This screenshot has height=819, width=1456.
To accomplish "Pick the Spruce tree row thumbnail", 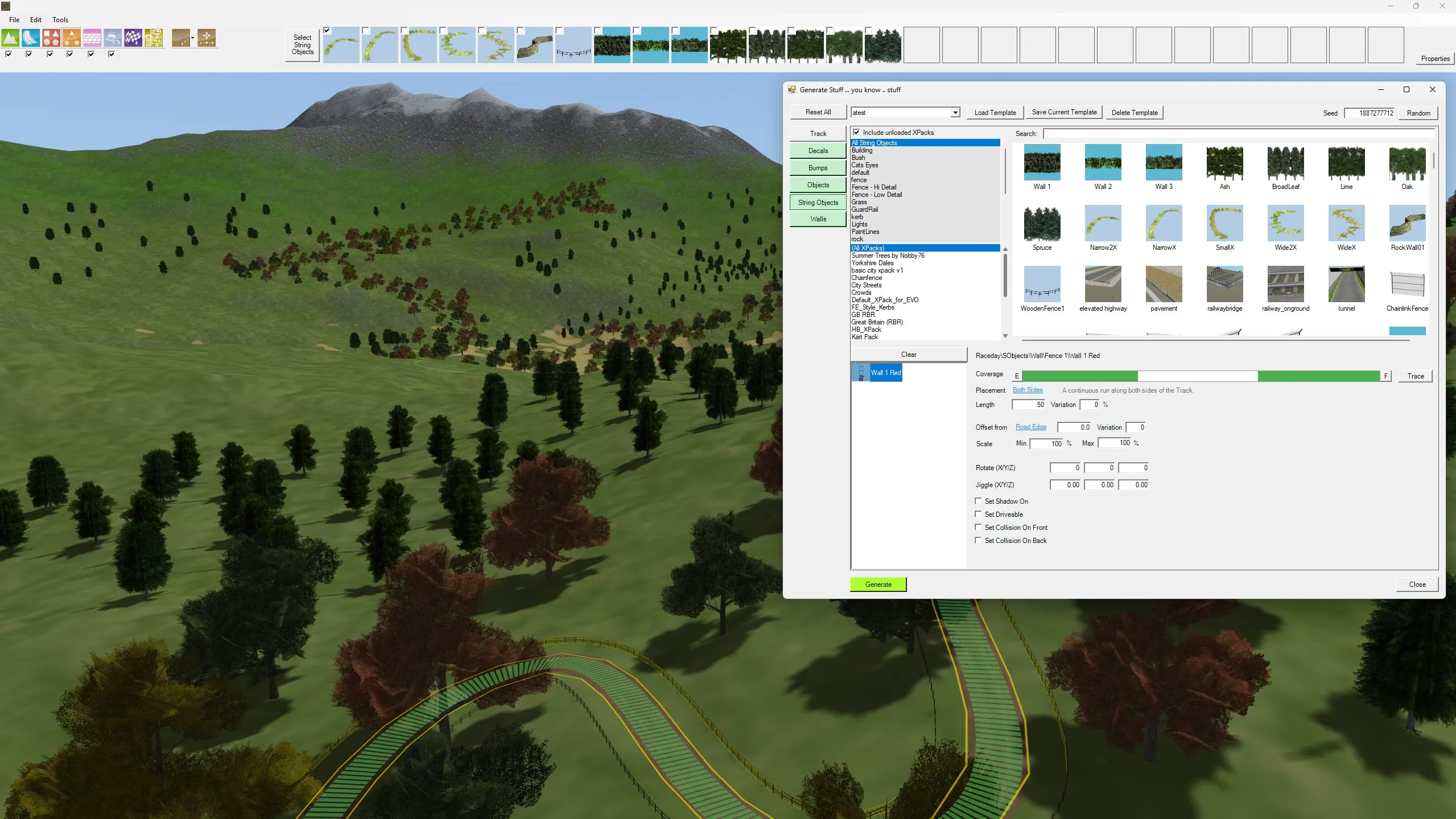I will [1042, 223].
